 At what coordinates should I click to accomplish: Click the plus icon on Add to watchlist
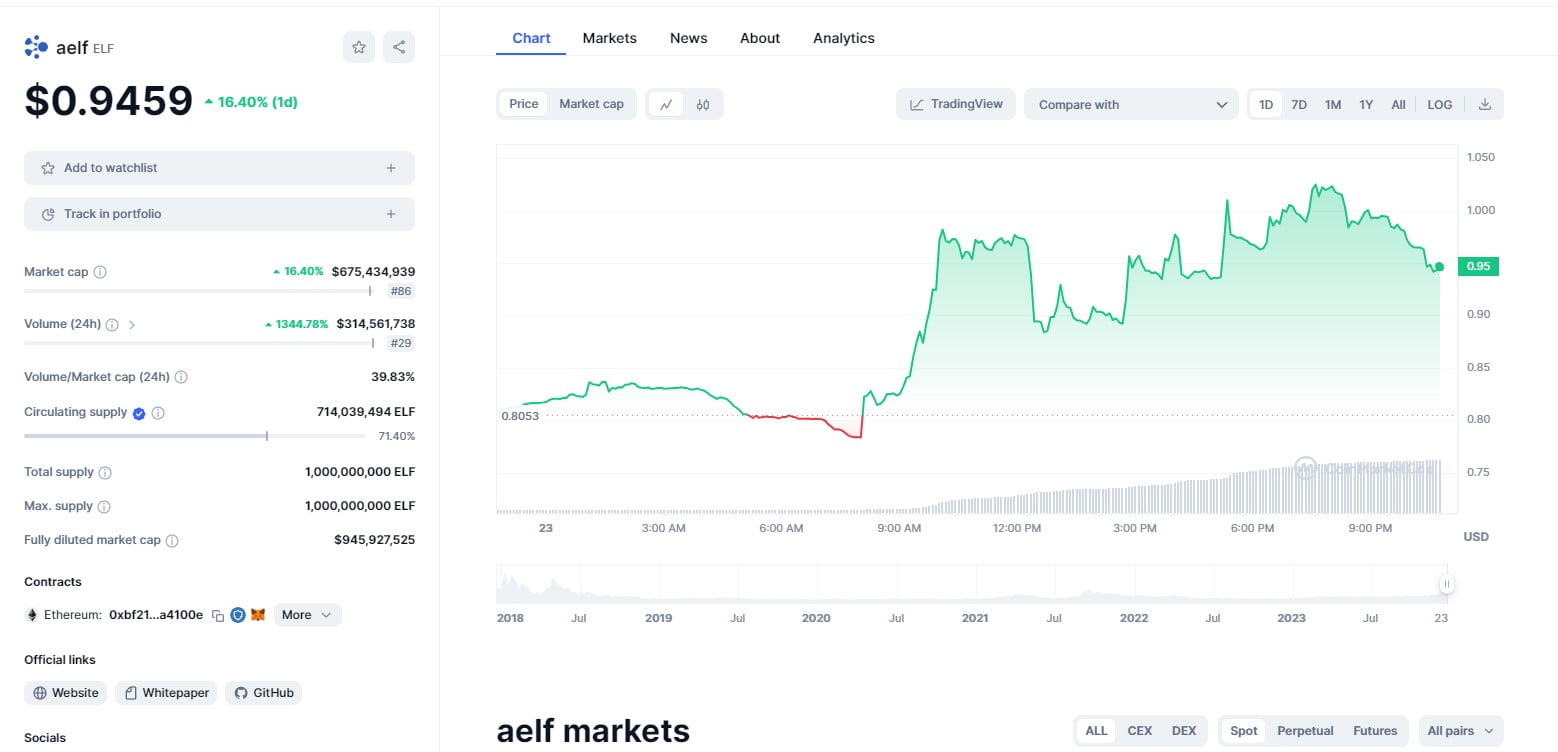[391, 168]
